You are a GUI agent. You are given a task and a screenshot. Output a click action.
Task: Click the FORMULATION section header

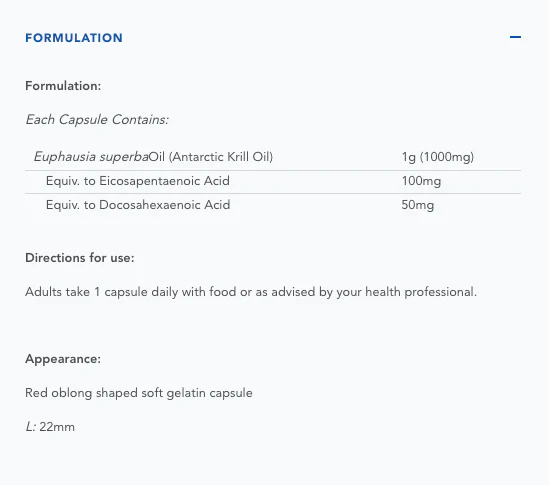[74, 38]
